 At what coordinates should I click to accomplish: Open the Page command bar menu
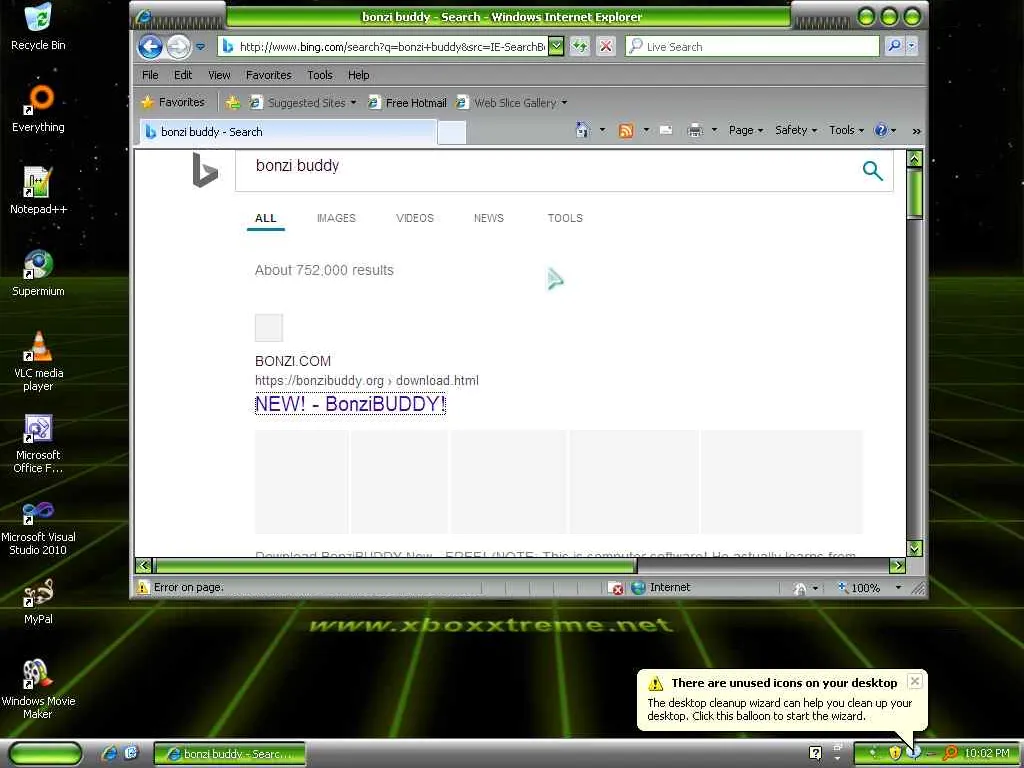746,130
